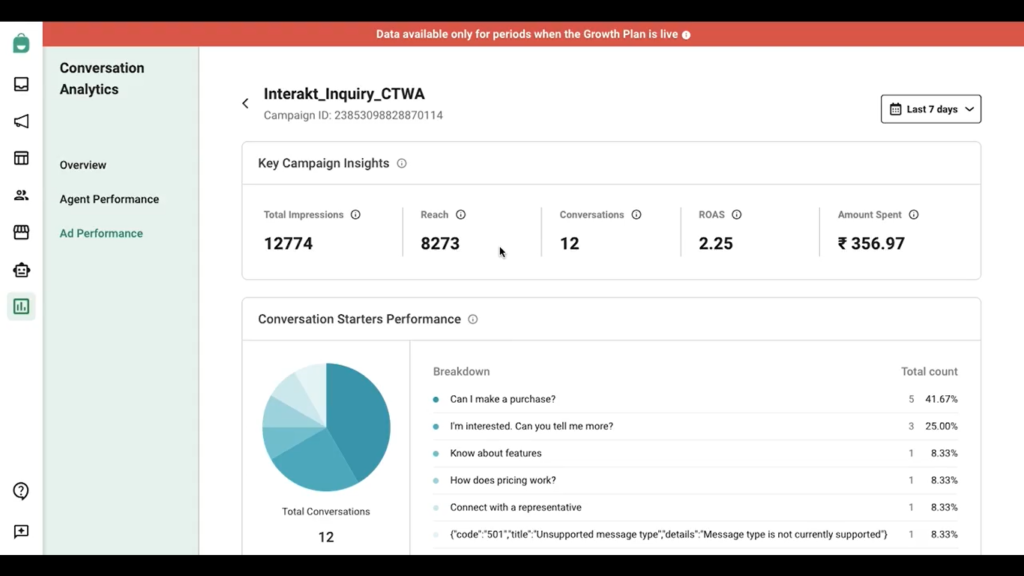This screenshot has height=576, width=1024.
Task: Select 'How does pricing work?' breakdown row
Action: tap(696, 480)
